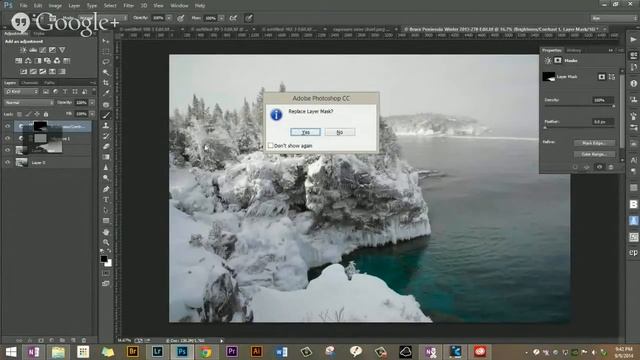The height and width of the screenshot is (360, 640).
Task: Click the Density value field
Action: [x=602, y=100]
